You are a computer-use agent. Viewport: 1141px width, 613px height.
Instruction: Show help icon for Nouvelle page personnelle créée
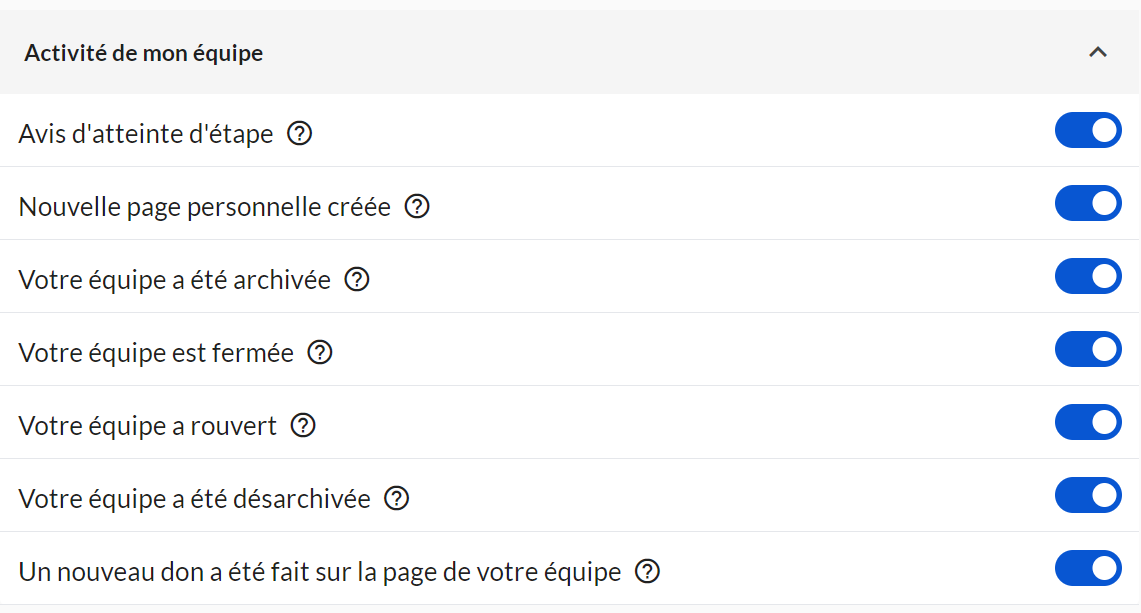[x=417, y=206]
